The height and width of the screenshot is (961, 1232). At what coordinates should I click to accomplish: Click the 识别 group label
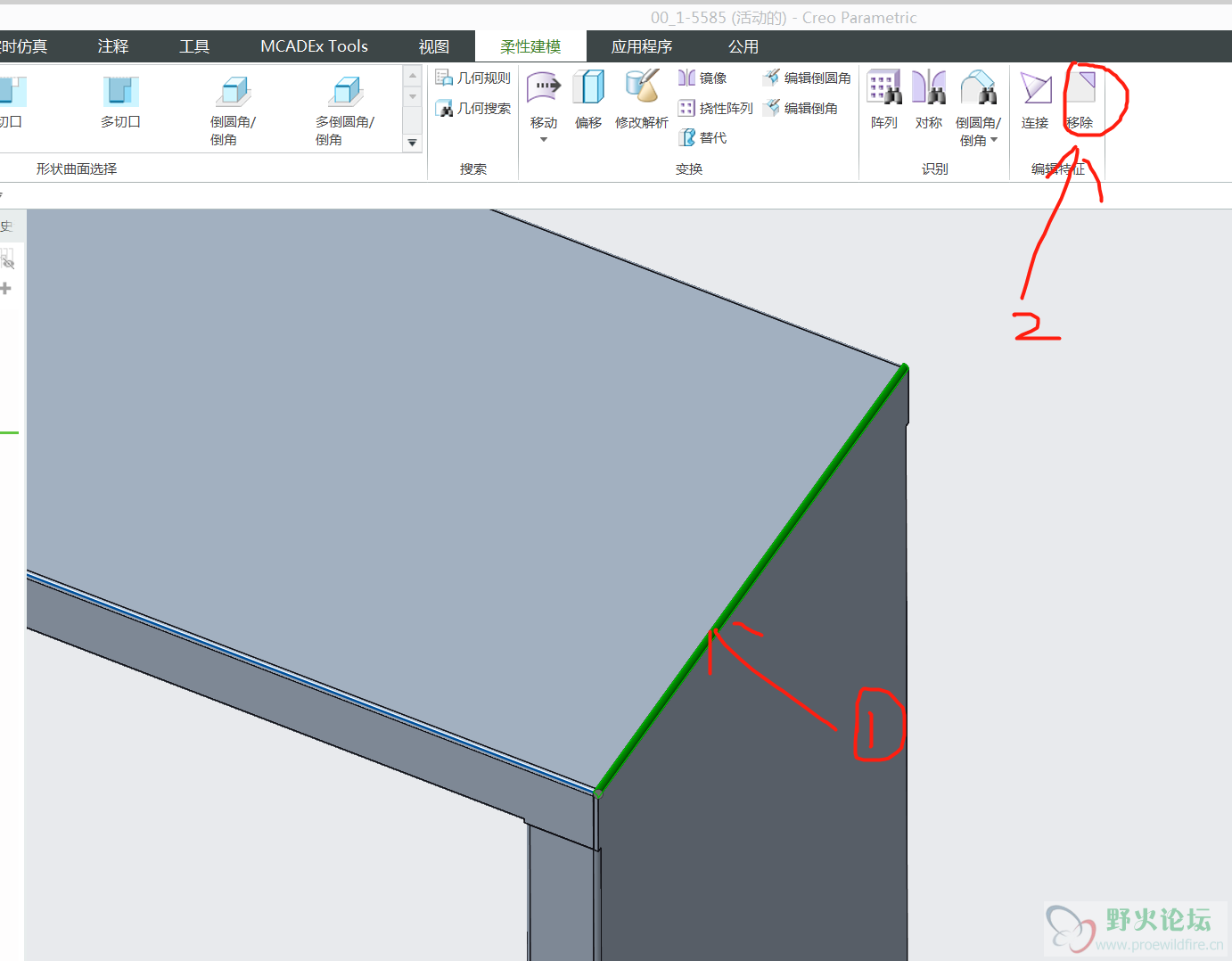pyautogui.click(x=935, y=169)
